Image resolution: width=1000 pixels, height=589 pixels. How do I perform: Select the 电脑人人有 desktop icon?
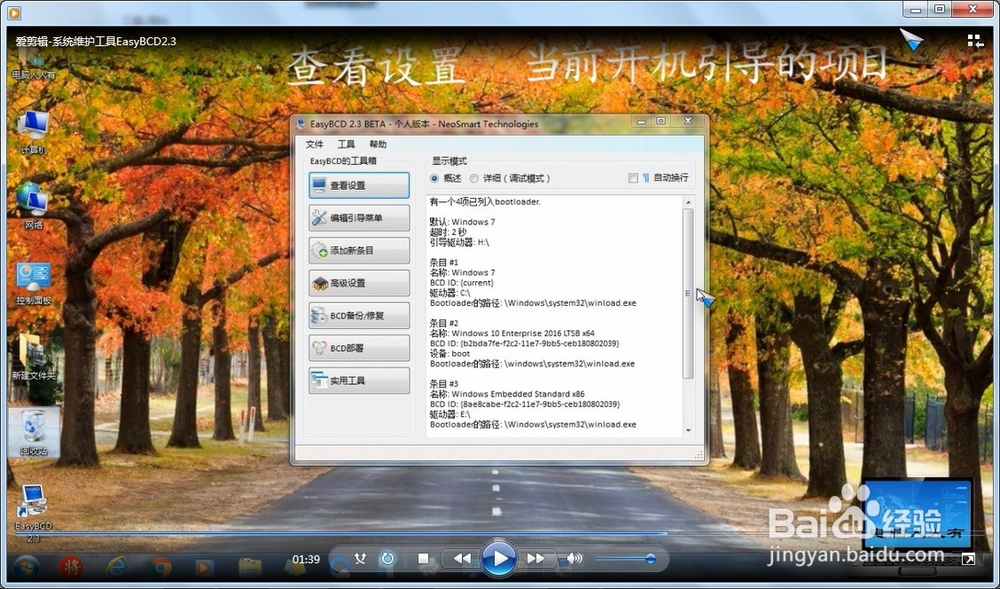pyautogui.click(x=33, y=66)
